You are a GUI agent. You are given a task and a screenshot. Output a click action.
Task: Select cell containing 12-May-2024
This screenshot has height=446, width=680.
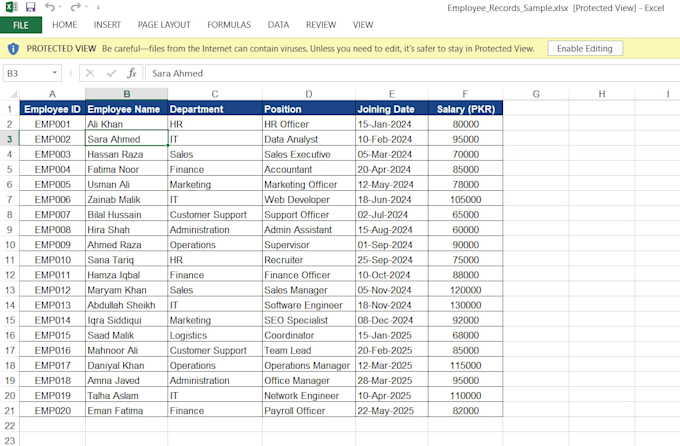(392, 184)
